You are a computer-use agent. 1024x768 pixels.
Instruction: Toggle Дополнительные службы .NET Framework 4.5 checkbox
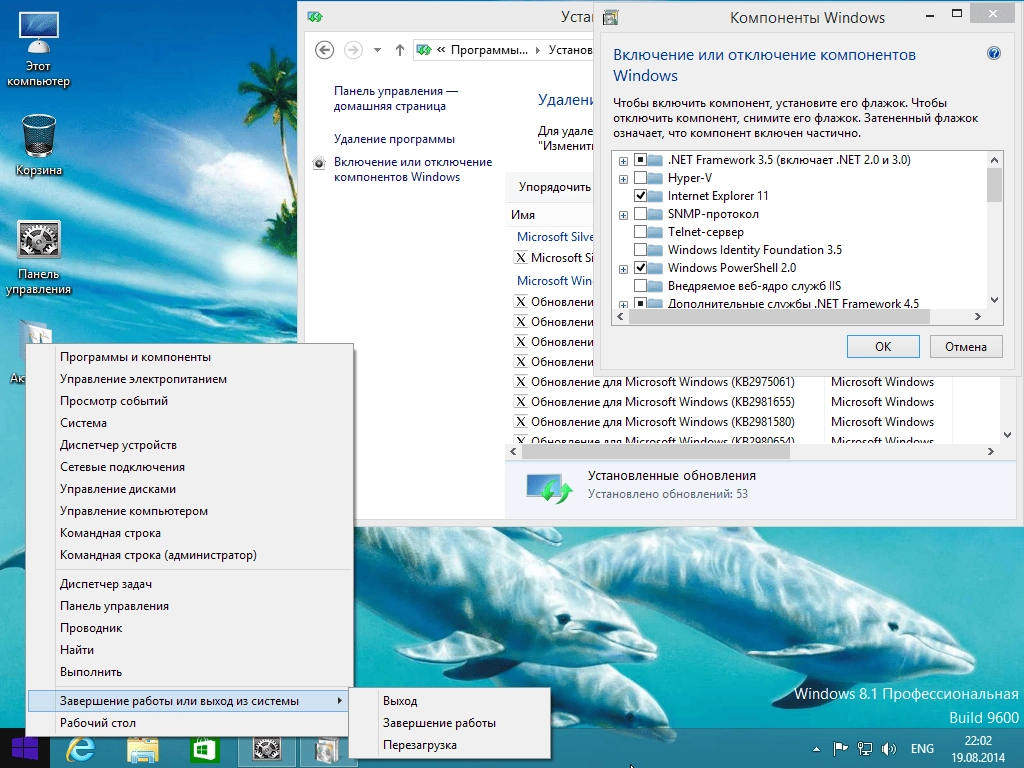tap(640, 304)
